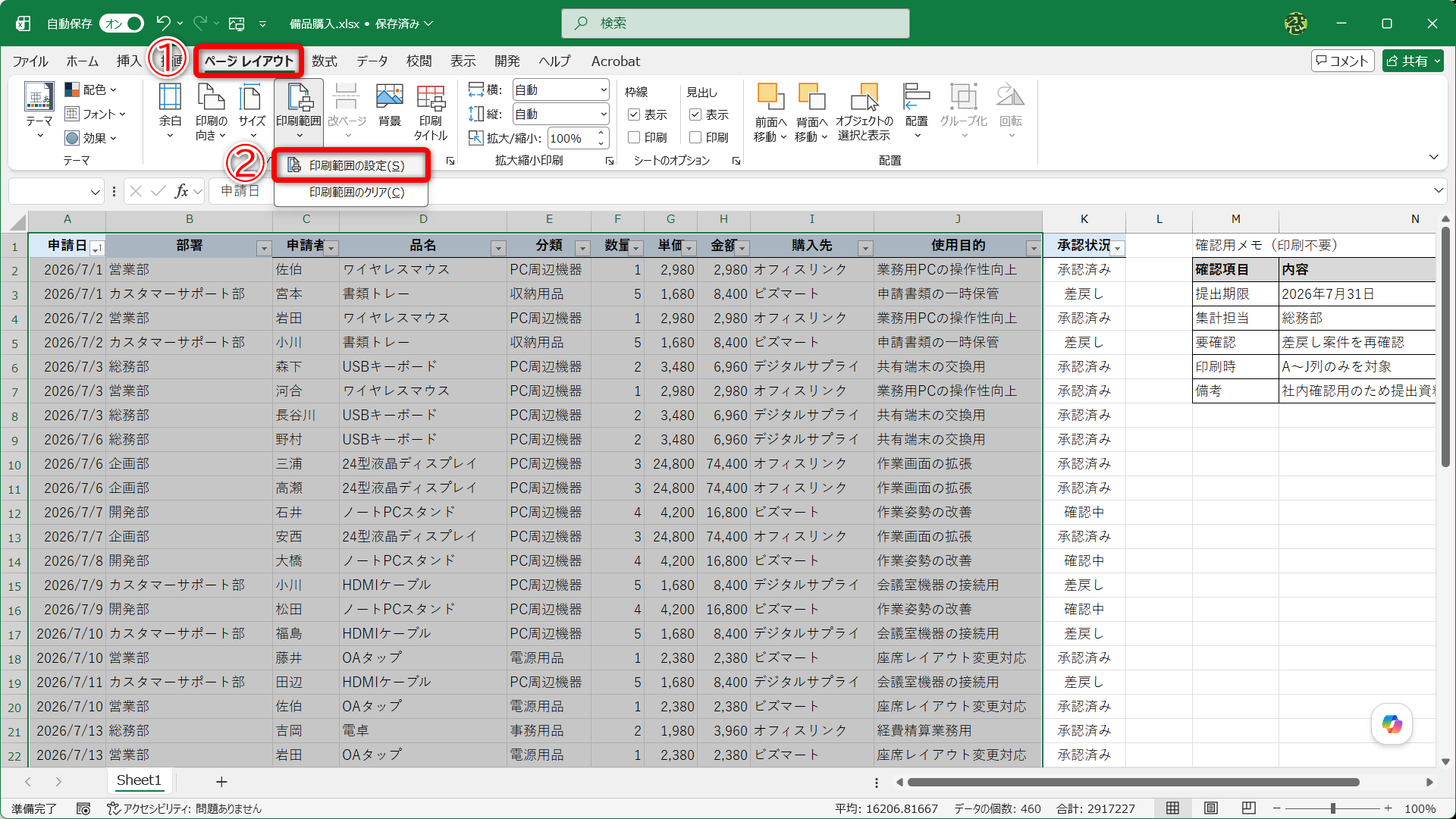Open 印刷タイトル (Print Titles) settings
Image resolution: width=1456 pixels, height=819 pixels.
(x=431, y=111)
